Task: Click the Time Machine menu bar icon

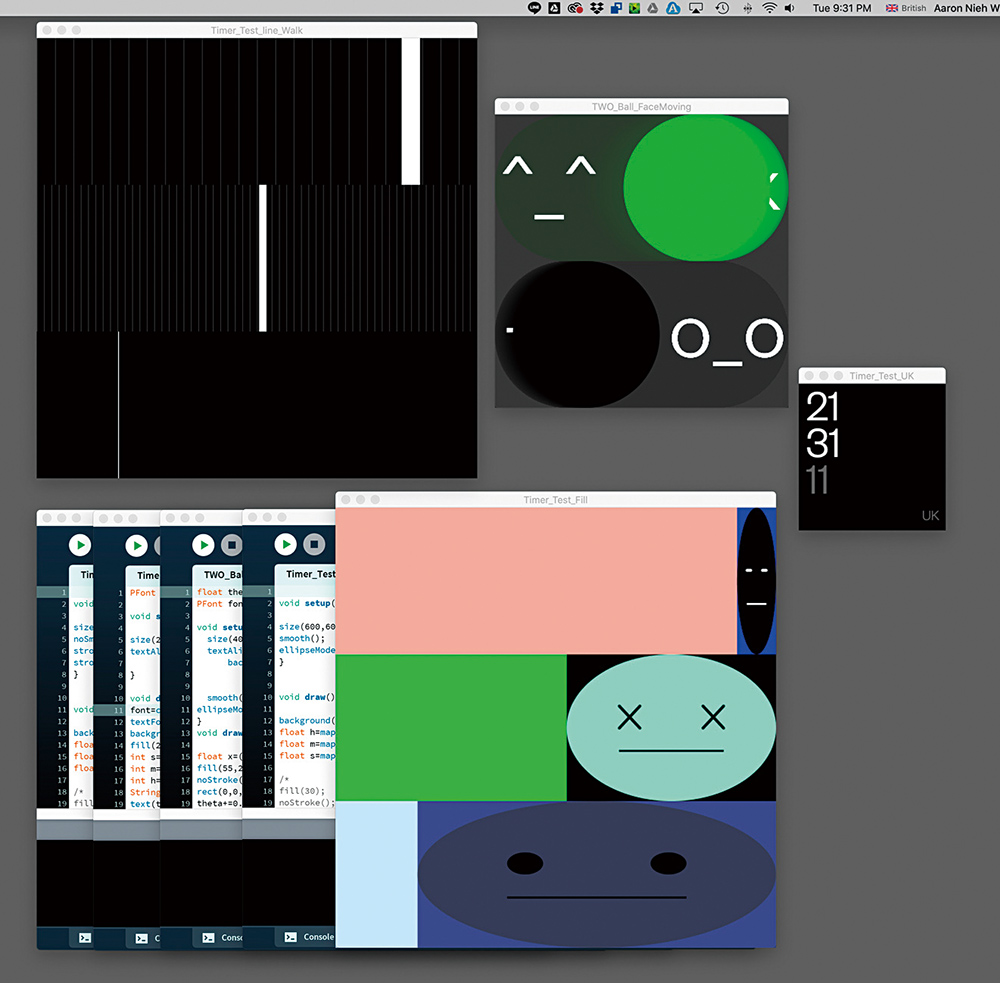Action: point(722,8)
